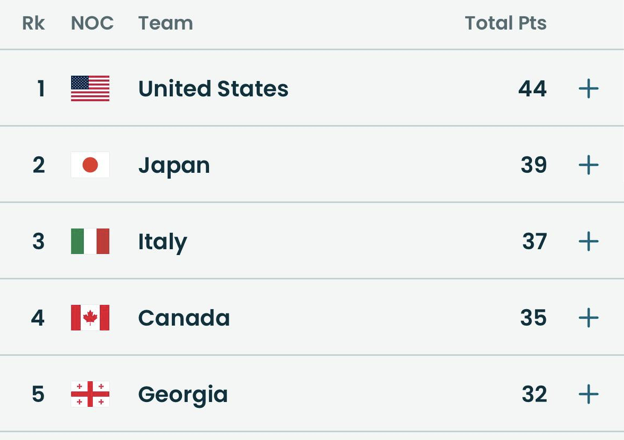Expand Italy's points breakdown

(589, 241)
